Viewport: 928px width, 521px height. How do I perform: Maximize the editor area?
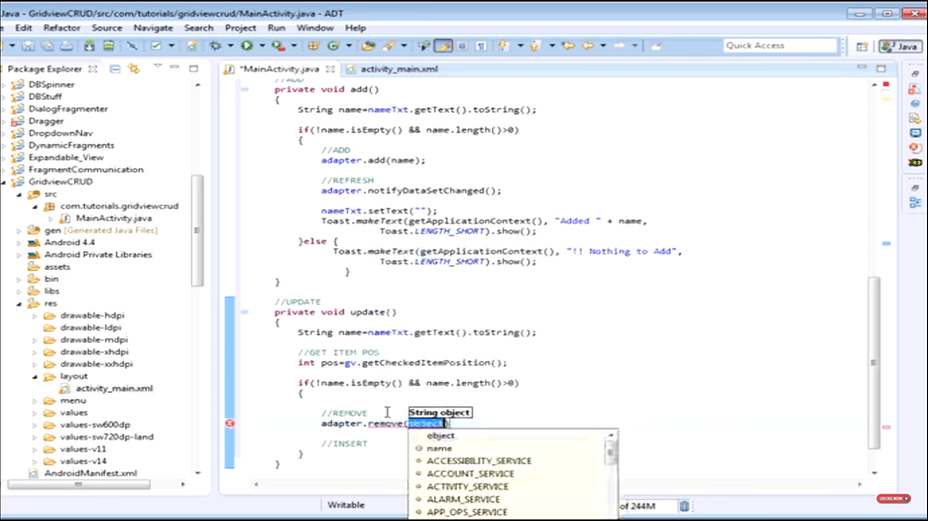click(x=881, y=68)
